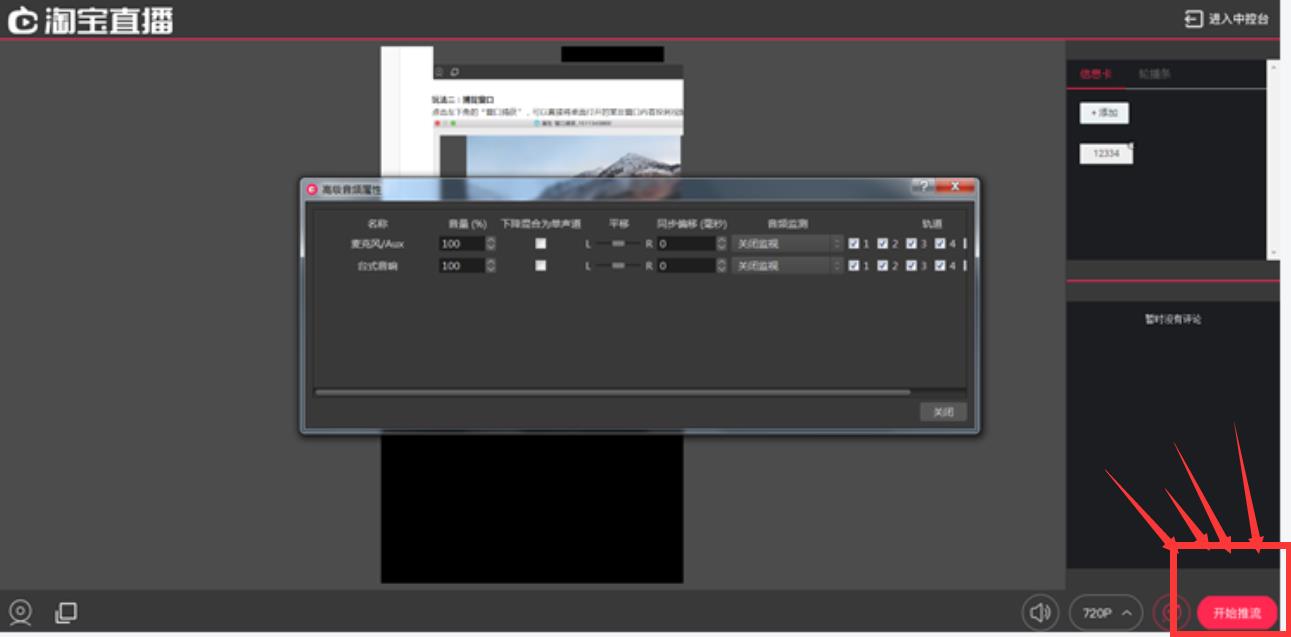The height and width of the screenshot is (637, 1291).
Task: Uncheck track 3 in the second audio row
Action: pos(911,265)
